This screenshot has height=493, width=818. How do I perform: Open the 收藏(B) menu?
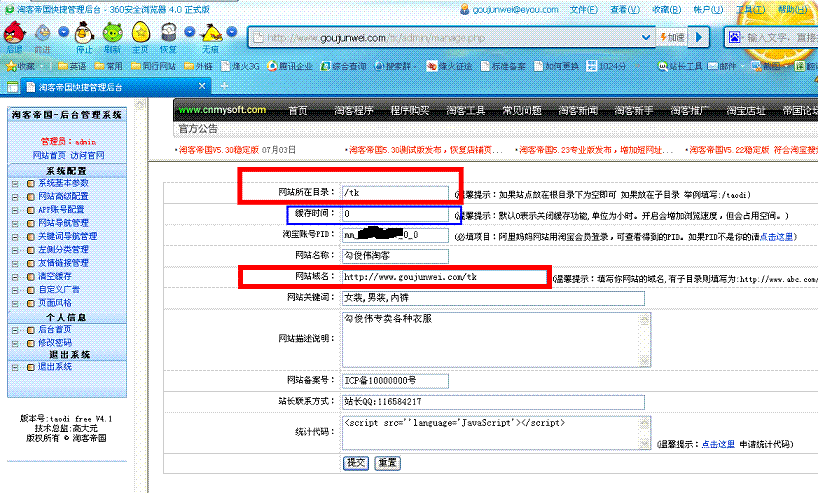click(x=666, y=9)
